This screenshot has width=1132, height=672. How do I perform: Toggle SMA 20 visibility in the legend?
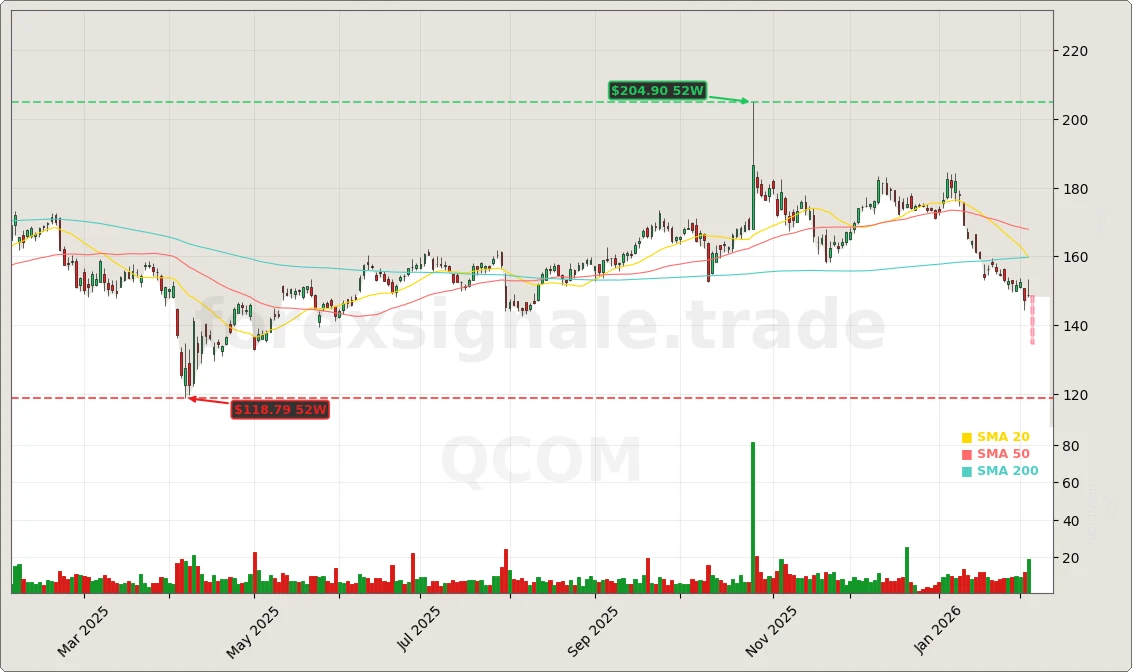[x=1001, y=437]
